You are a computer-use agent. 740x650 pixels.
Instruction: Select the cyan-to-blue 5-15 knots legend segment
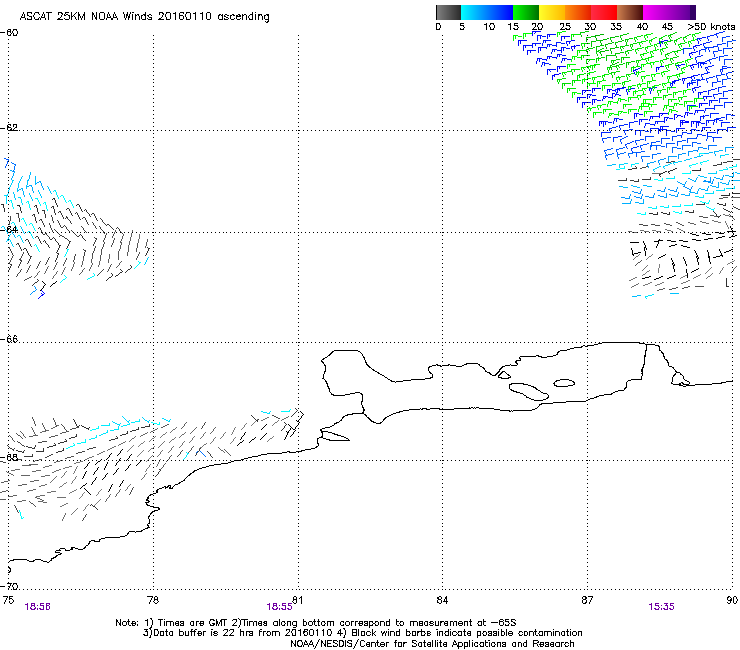tap(487, 12)
